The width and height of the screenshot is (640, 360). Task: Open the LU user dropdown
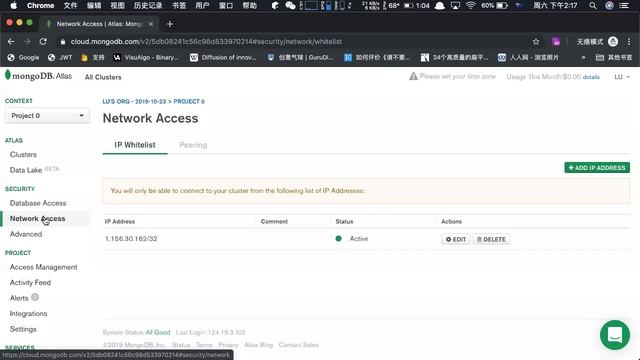point(622,77)
